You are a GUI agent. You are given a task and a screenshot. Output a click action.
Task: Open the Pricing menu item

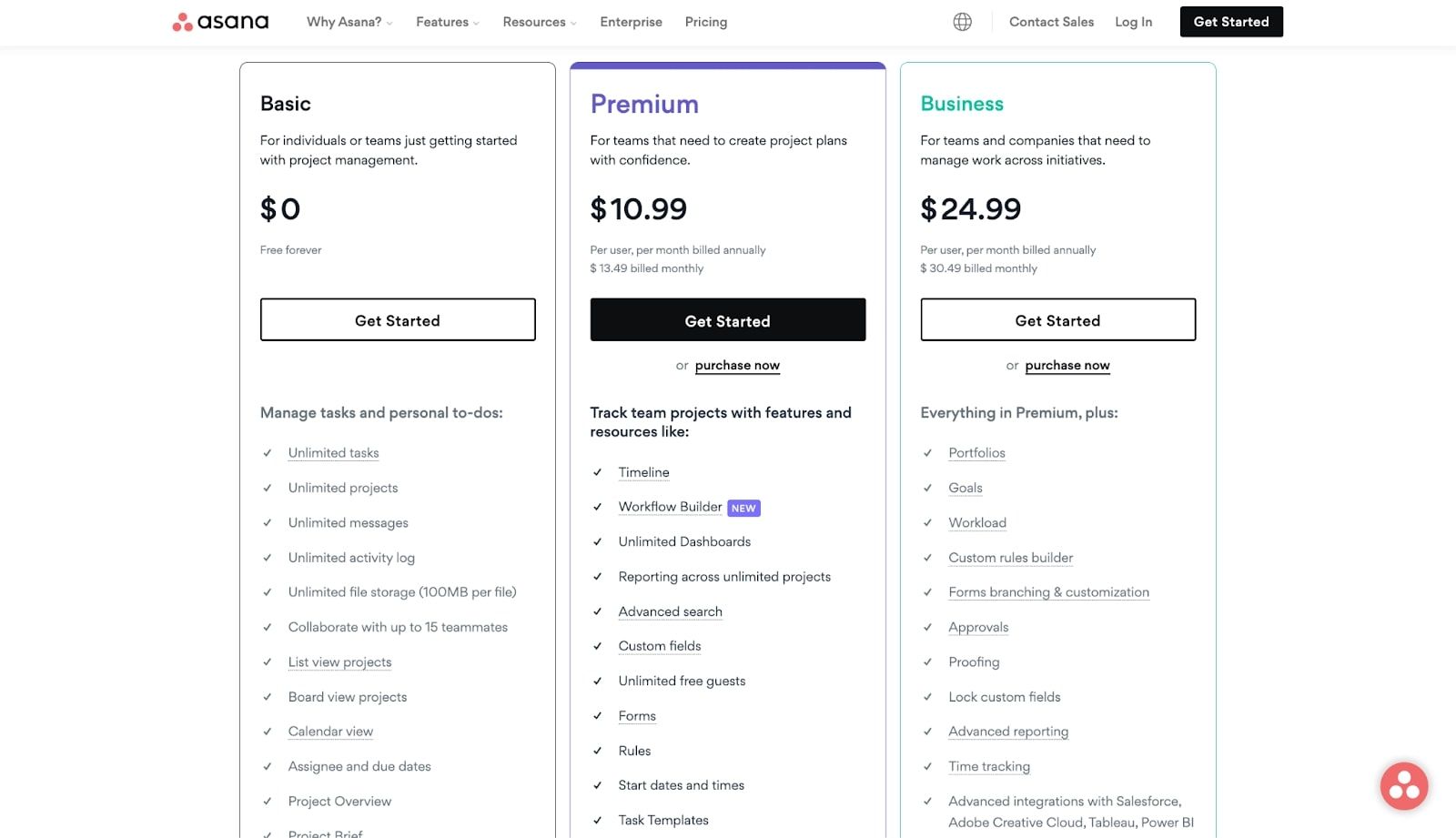pos(705,22)
